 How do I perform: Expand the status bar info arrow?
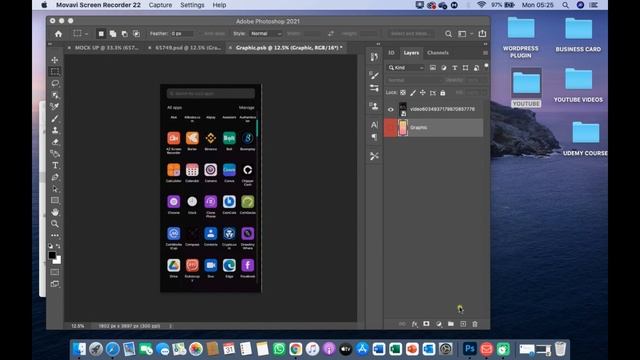click(170, 326)
